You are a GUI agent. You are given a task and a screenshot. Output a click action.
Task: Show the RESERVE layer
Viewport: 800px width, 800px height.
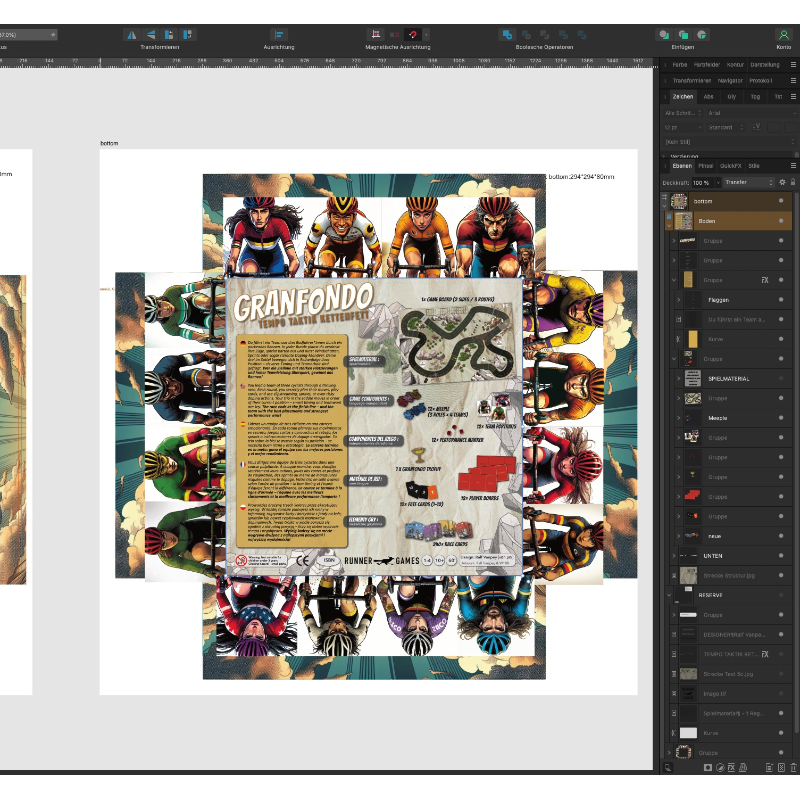pos(781,595)
